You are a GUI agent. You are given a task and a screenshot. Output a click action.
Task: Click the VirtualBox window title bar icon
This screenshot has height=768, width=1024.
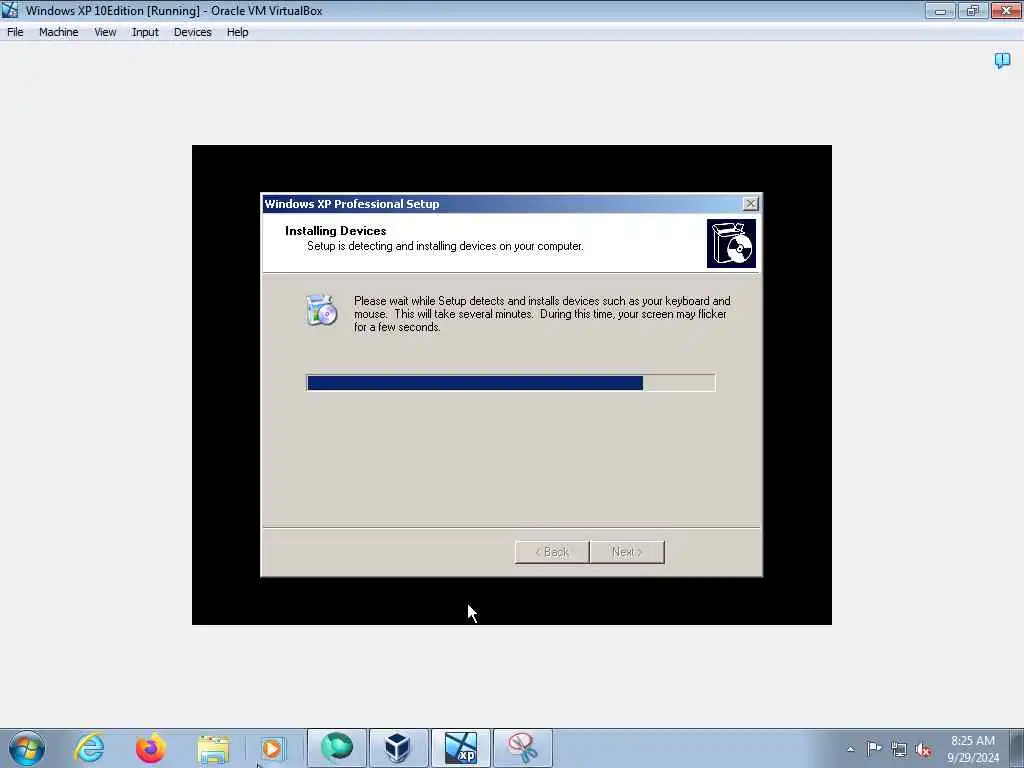(10, 10)
